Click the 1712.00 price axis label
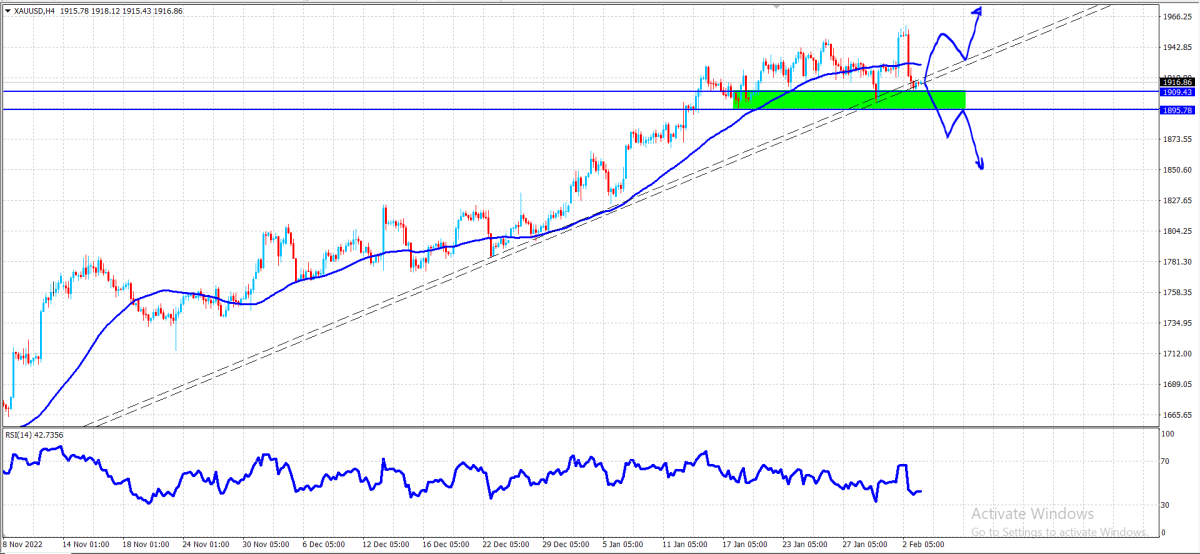The width and height of the screenshot is (1200, 554). pyautogui.click(x=1177, y=354)
